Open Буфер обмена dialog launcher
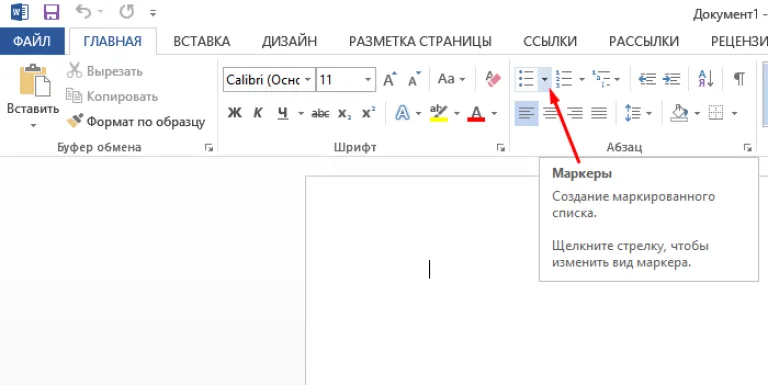Image resolution: width=768 pixels, height=385 pixels. pyautogui.click(x=209, y=147)
